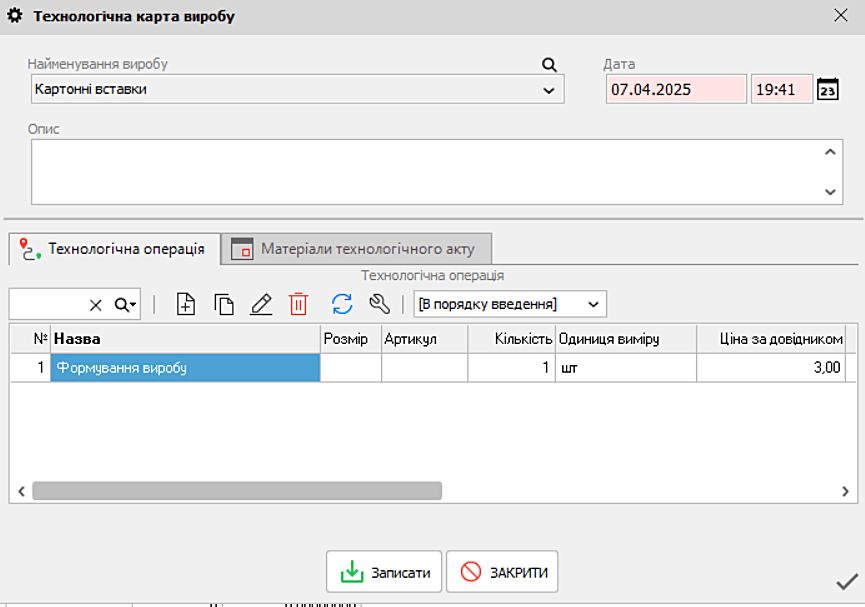Click the Записати button

pos(384,572)
